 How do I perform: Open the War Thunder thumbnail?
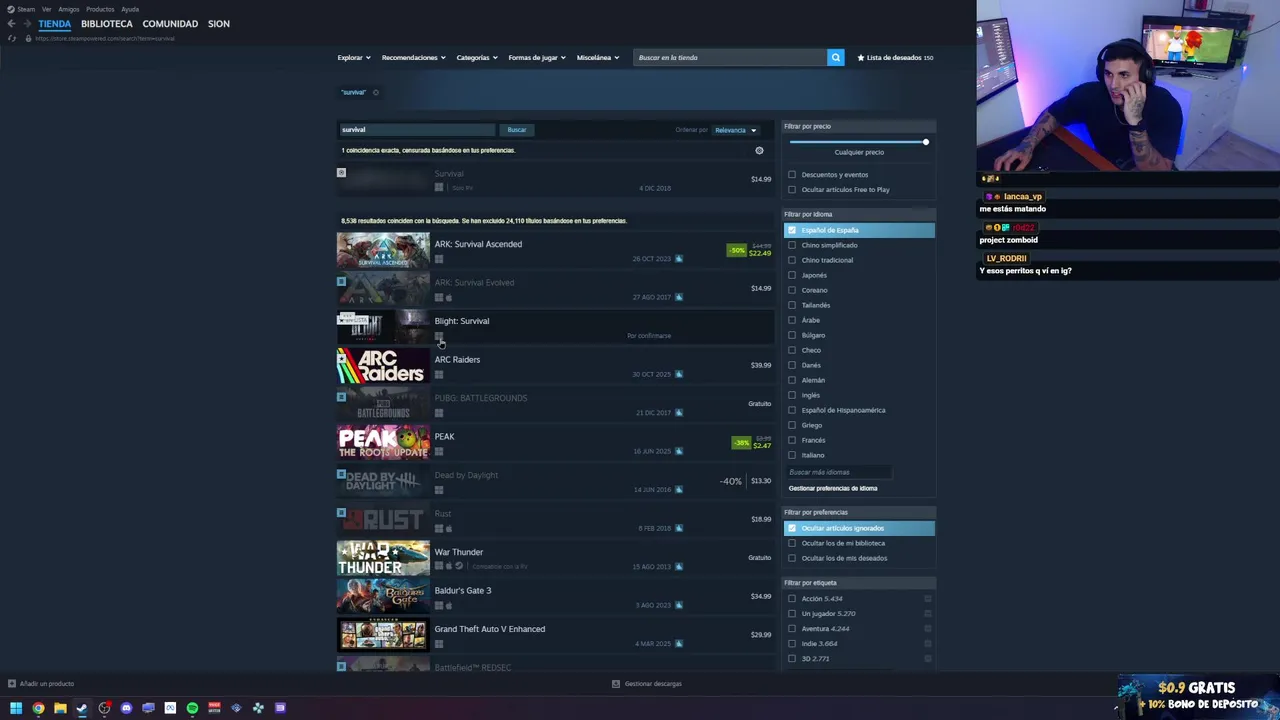pos(383,558)
